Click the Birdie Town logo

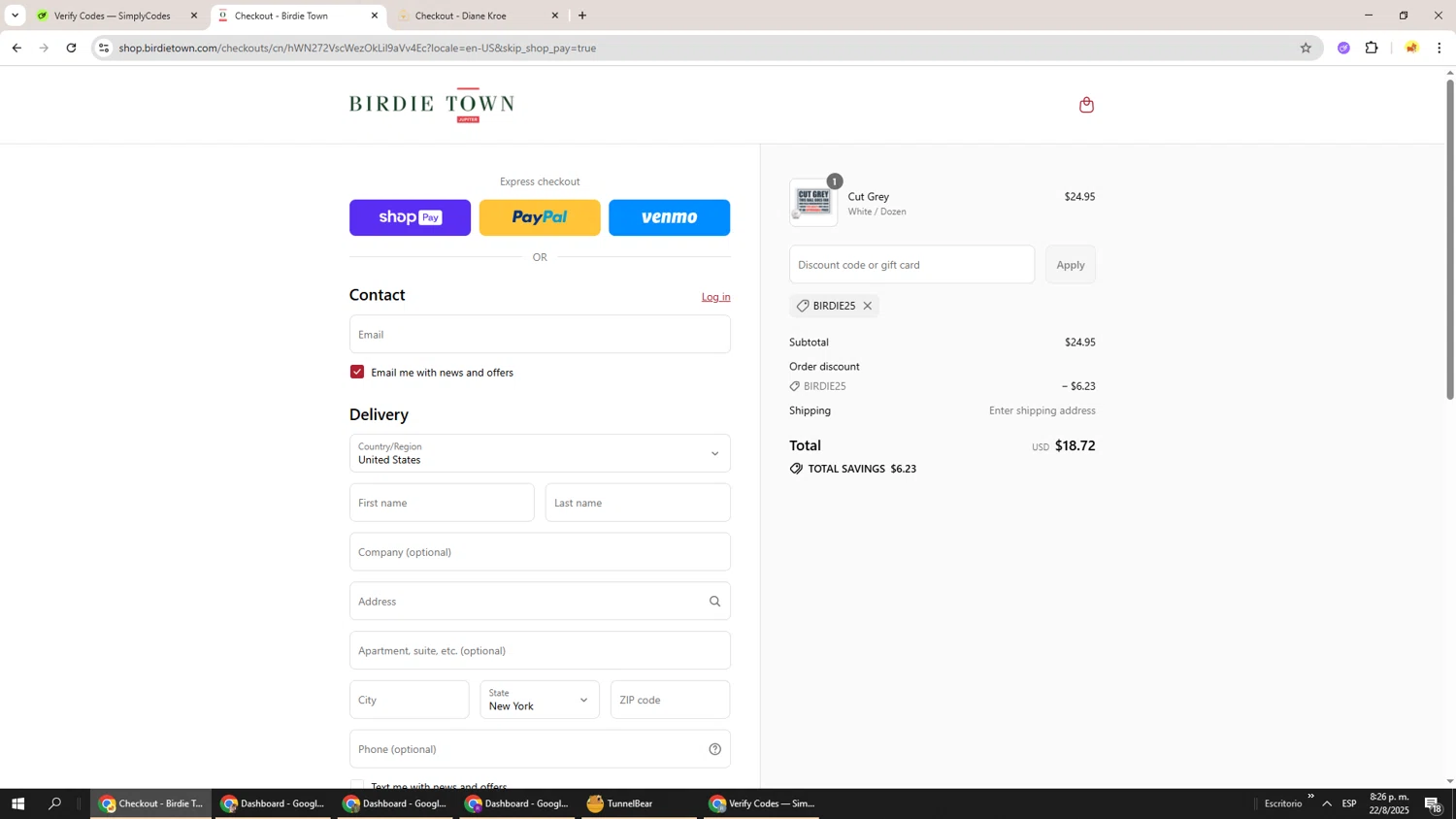click(x=431, y=105)
